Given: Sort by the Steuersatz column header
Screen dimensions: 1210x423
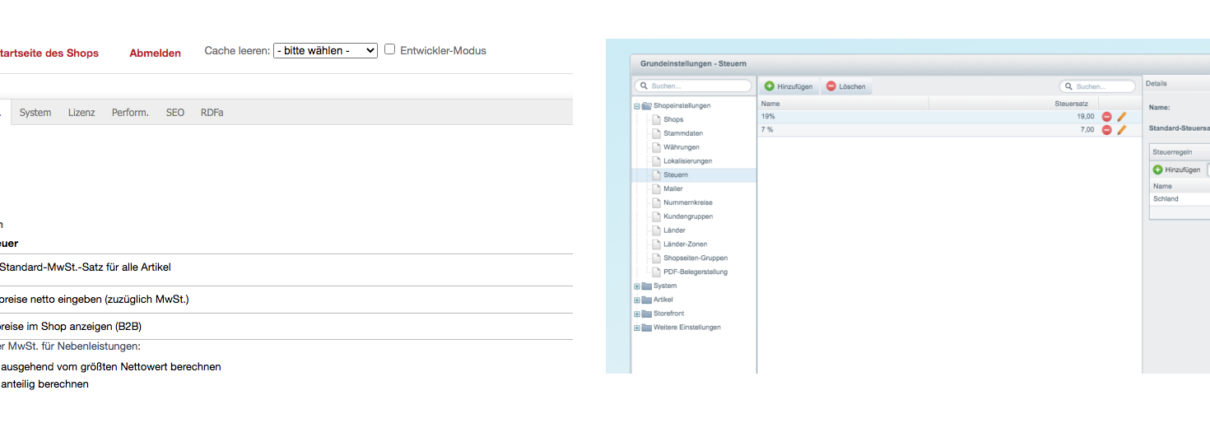Looking at the screenshot, I should point(1013,103).
